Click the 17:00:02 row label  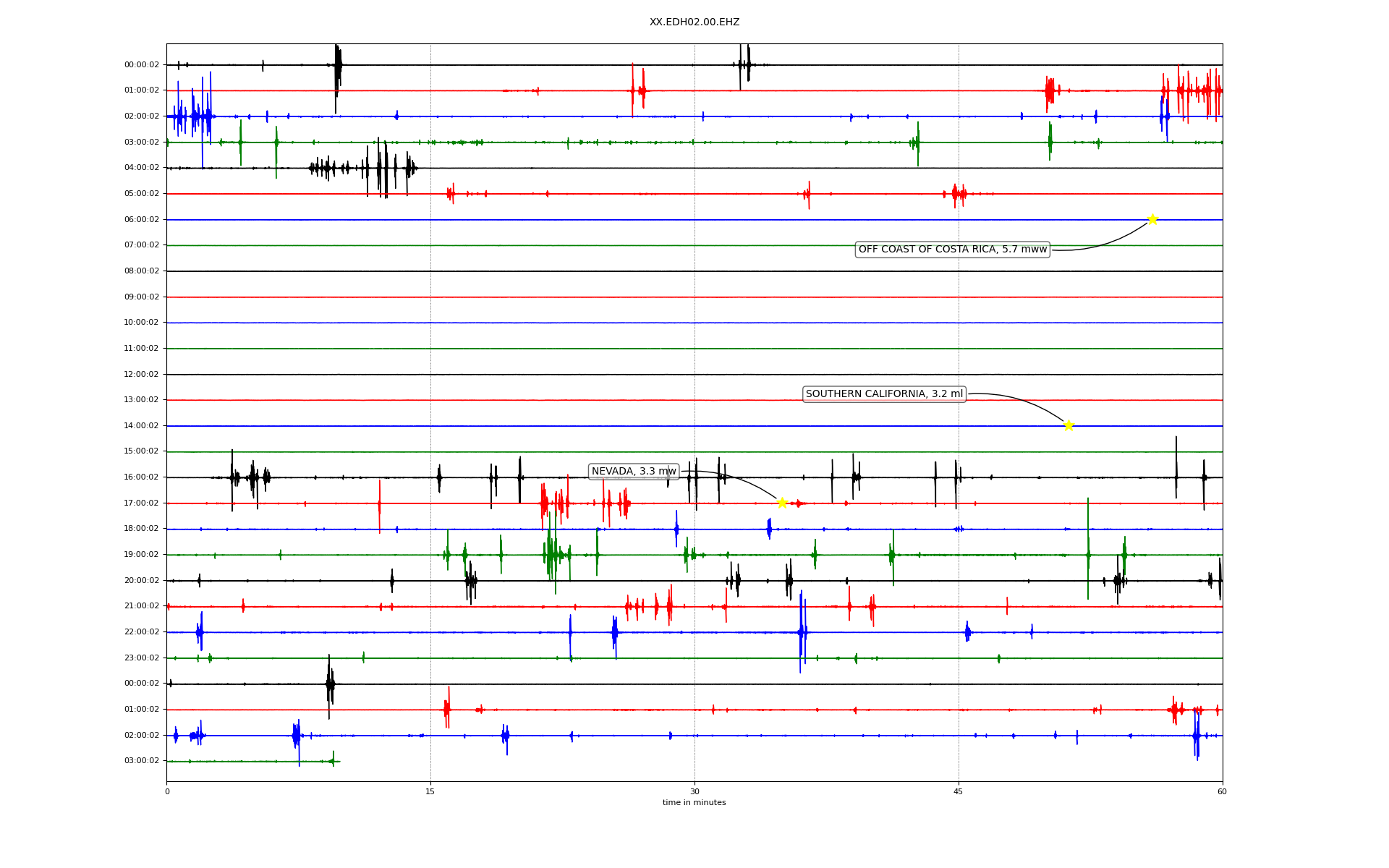pos(142,503)
